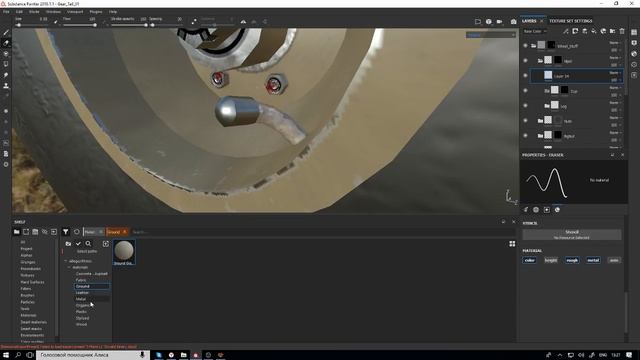
Task: Select the Projection tool
Action: coord(6,53)
